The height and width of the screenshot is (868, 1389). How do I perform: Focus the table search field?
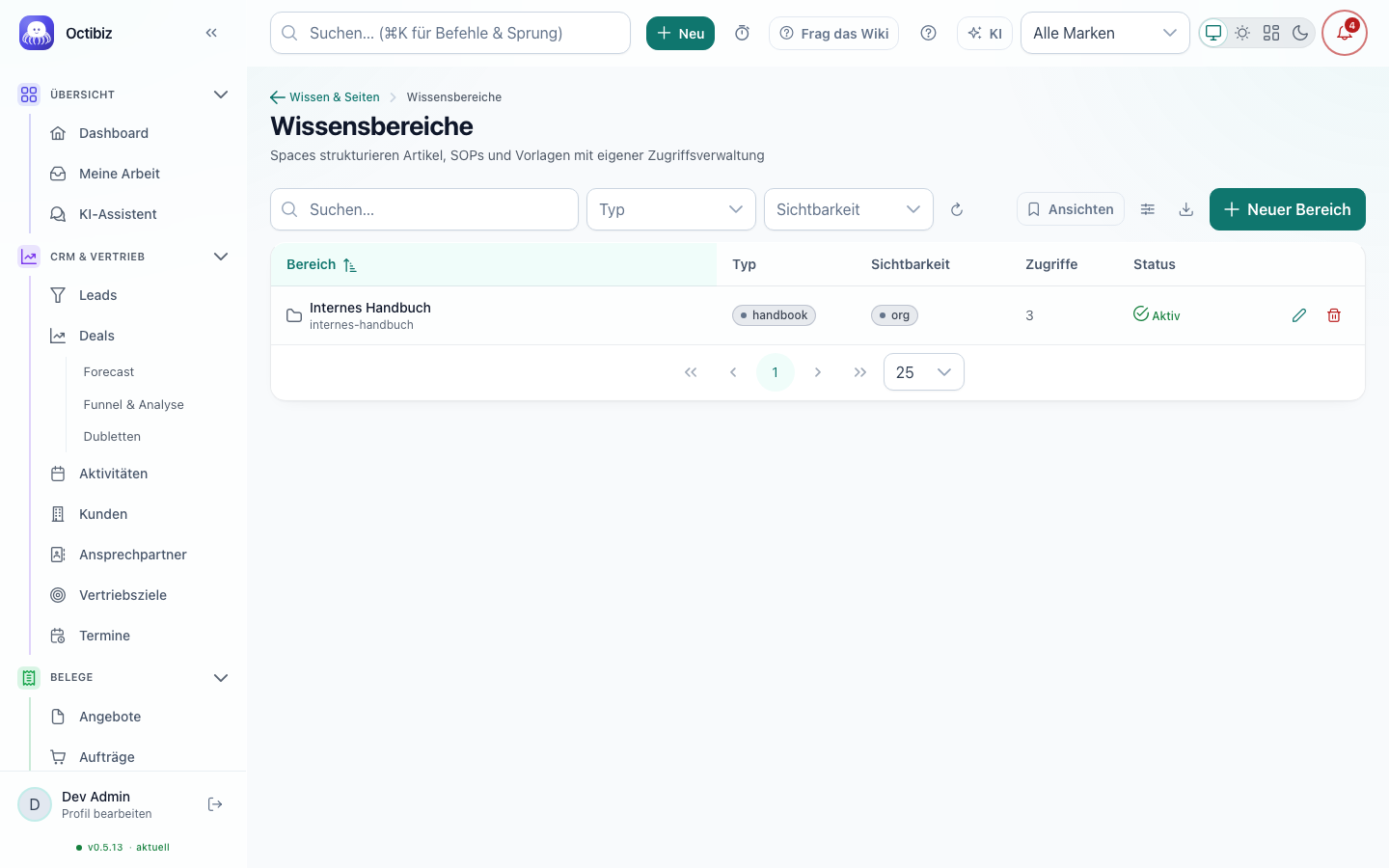(x=424, y=209)
